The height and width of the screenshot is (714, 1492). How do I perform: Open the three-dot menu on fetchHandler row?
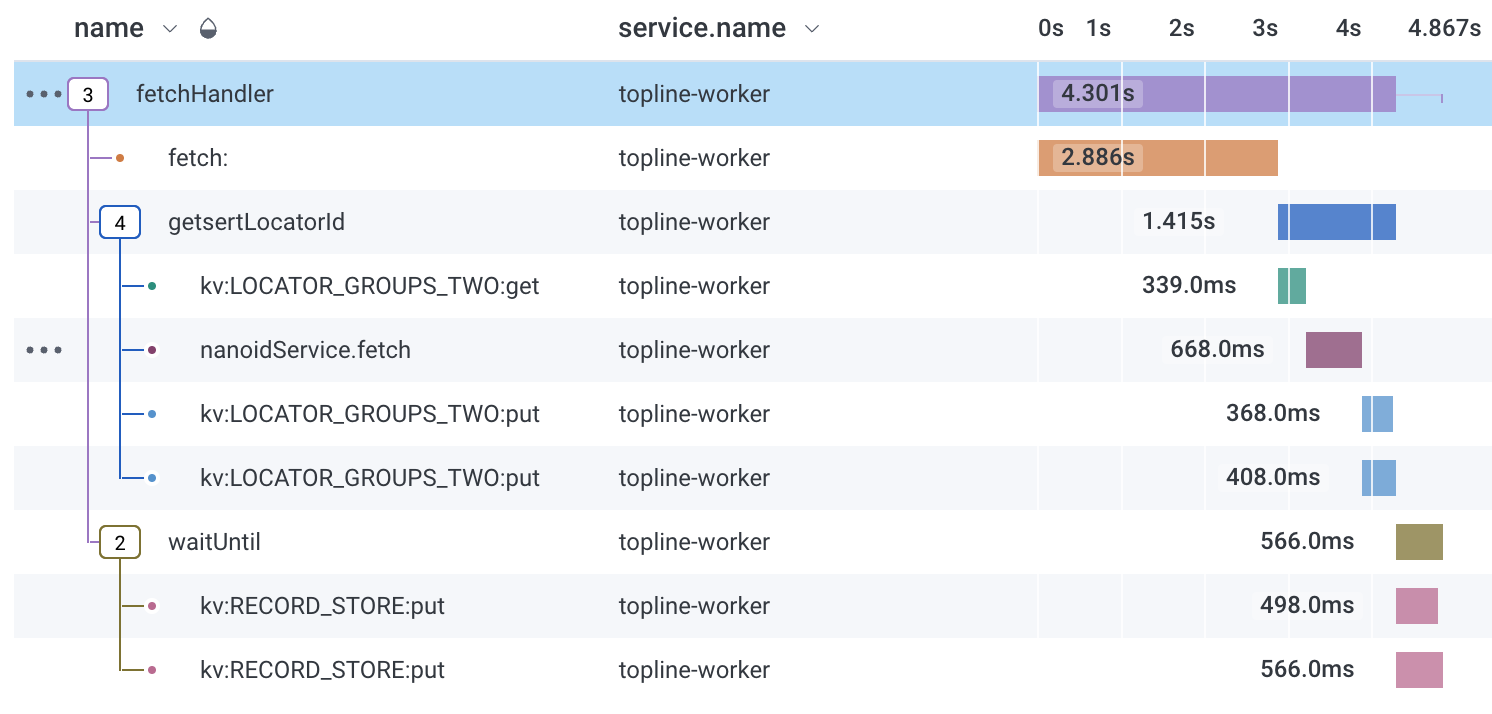point(43,95)
